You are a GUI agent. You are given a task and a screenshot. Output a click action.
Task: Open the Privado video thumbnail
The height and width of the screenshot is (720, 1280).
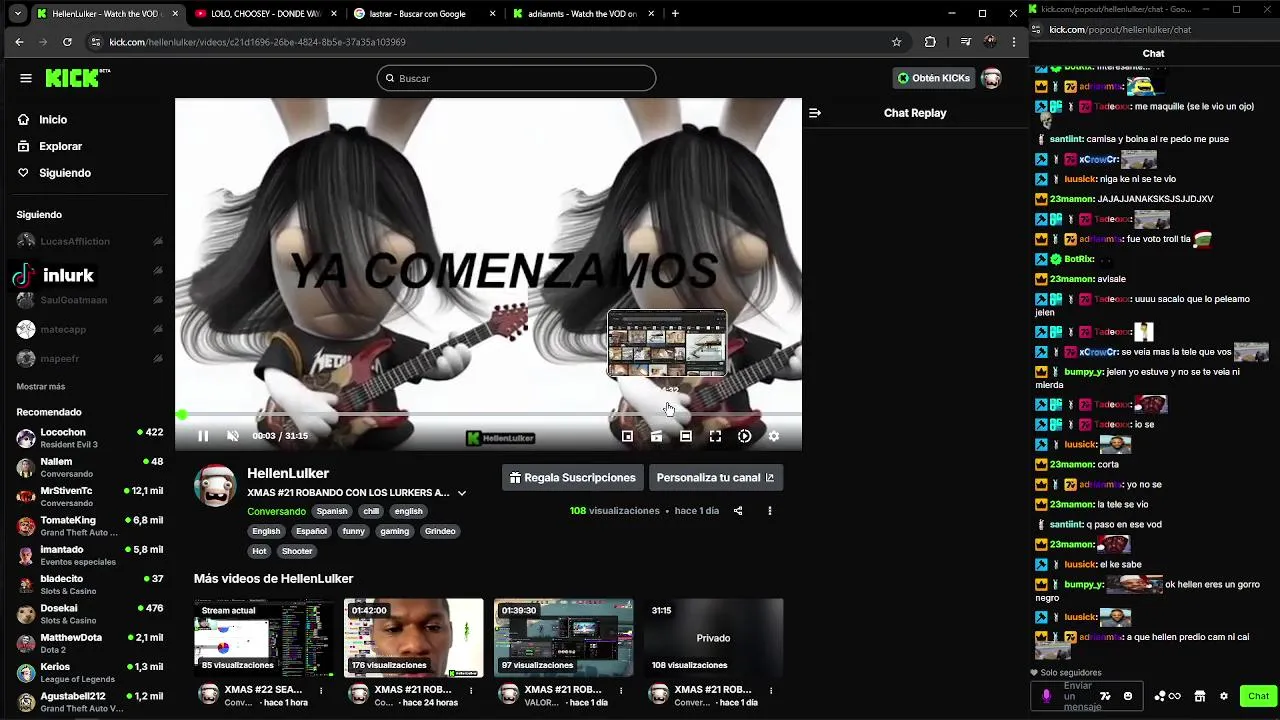713,638
